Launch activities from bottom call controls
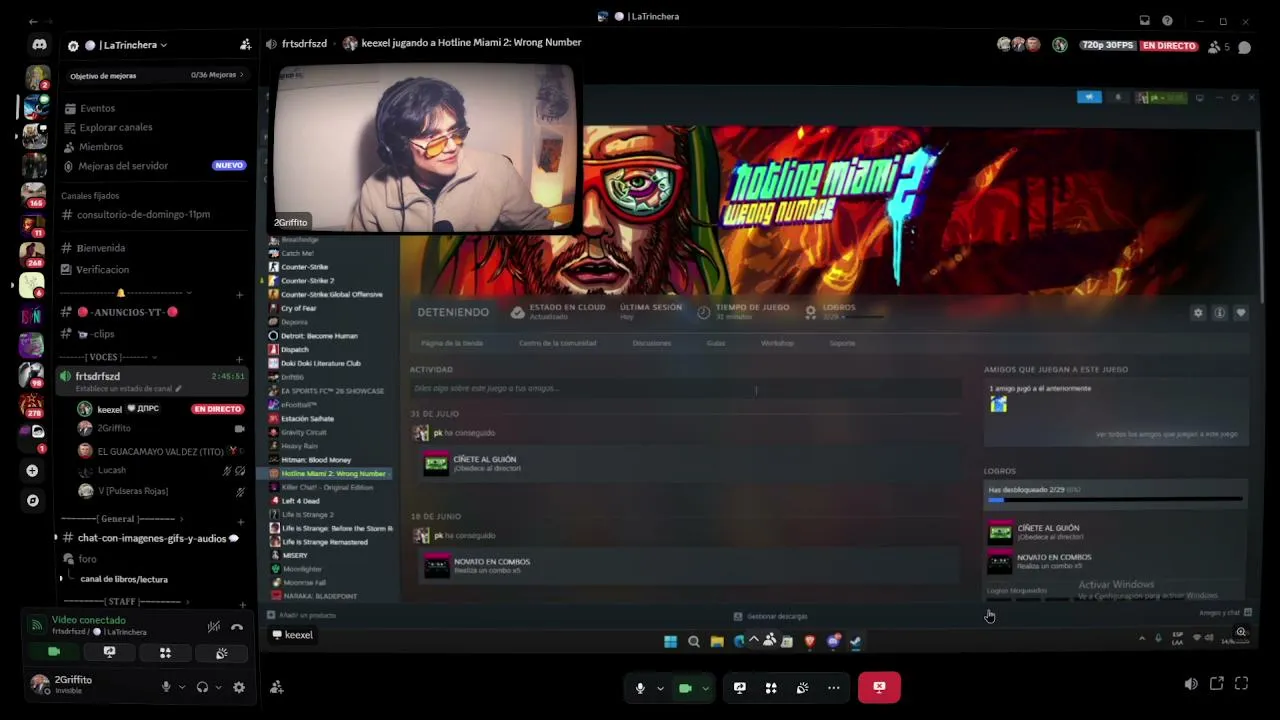The image size is (1280, 720). [771, 688]
